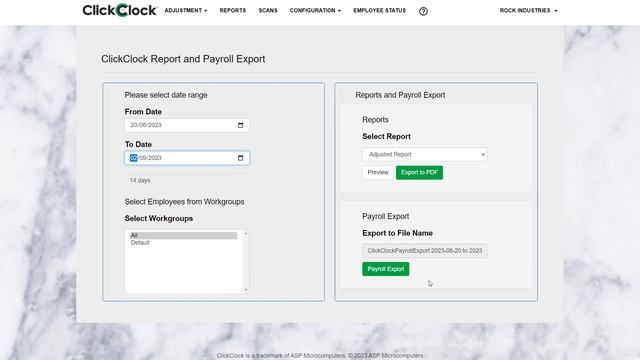This screenshot has height=360, width=640.
Task: Go to Scans page
Action: pos(268,10)
